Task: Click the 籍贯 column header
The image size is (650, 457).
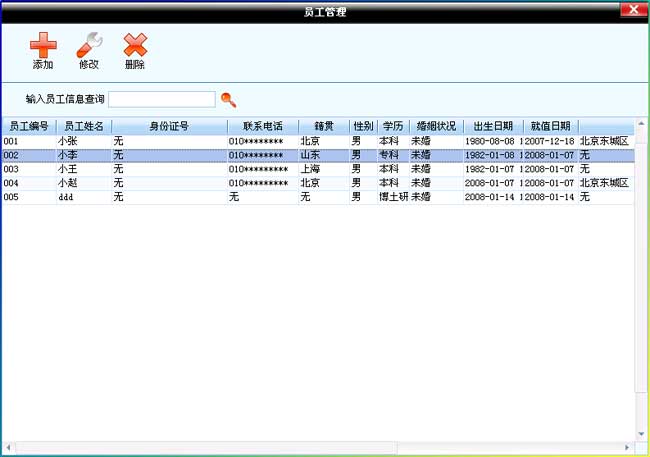Action: pos(323,127)
